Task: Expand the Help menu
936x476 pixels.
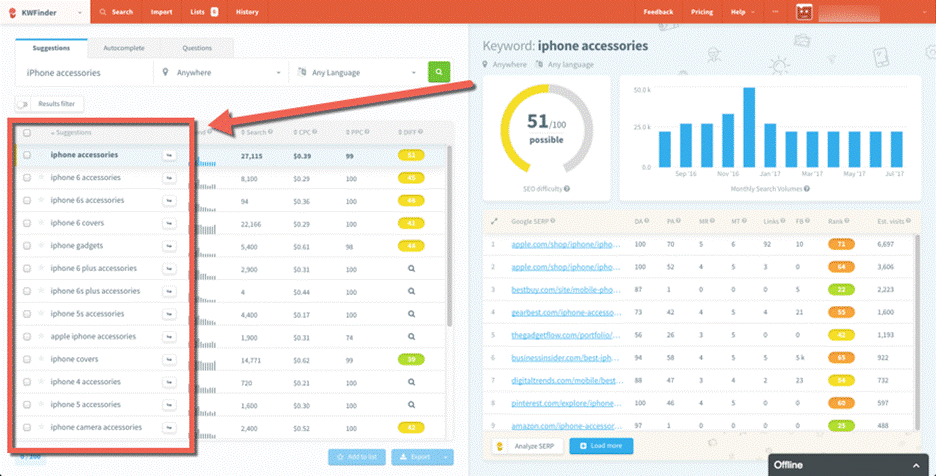Action: pos(741,12)
